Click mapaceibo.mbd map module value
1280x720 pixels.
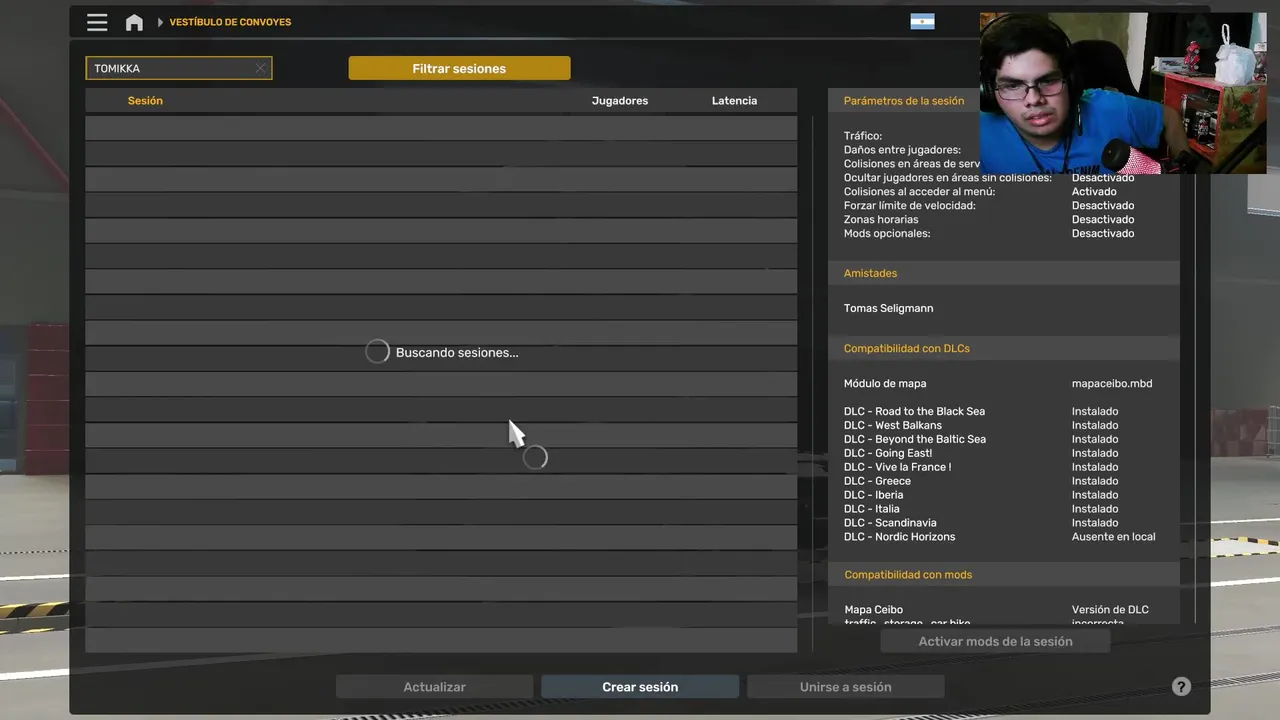(x=1112, y=383)
